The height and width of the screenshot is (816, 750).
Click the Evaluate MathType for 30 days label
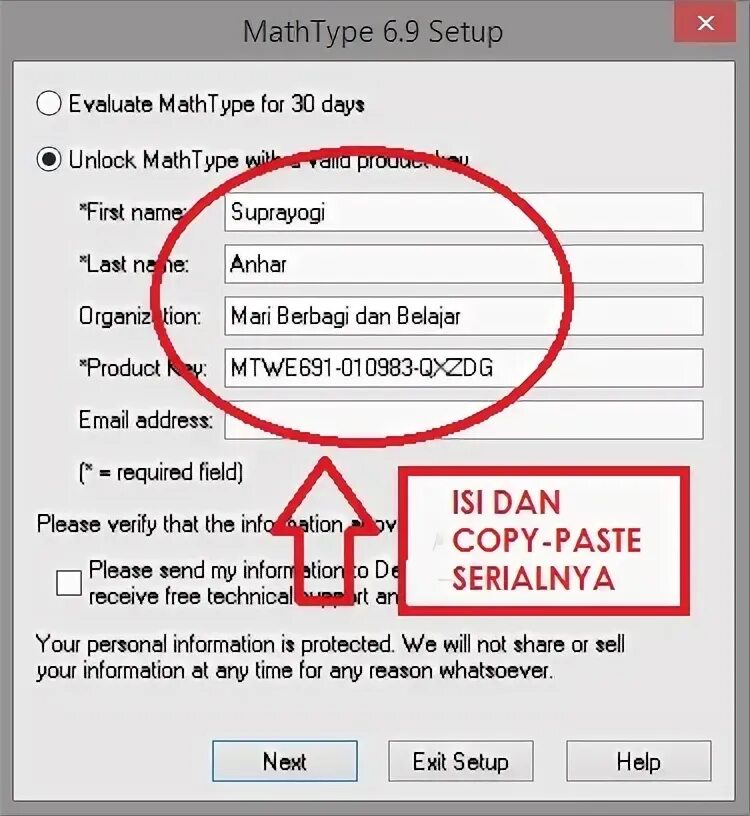pyautogui.click(x=217, y=104)
